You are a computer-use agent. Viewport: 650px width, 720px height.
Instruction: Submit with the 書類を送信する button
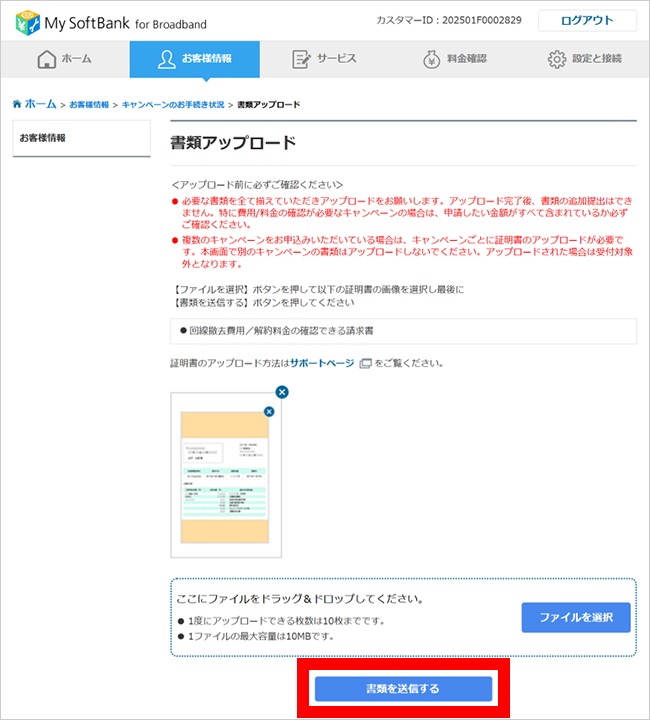403,689
